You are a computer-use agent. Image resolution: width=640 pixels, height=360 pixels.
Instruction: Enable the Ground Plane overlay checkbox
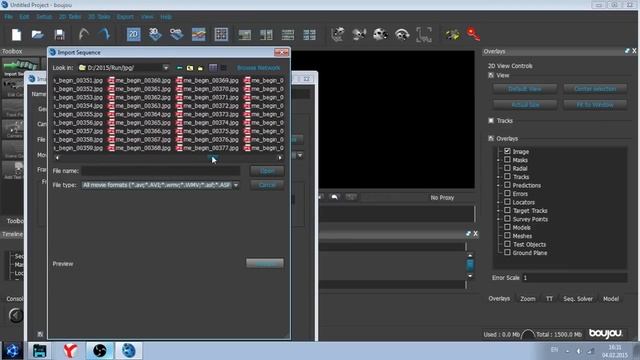[507, 253]
